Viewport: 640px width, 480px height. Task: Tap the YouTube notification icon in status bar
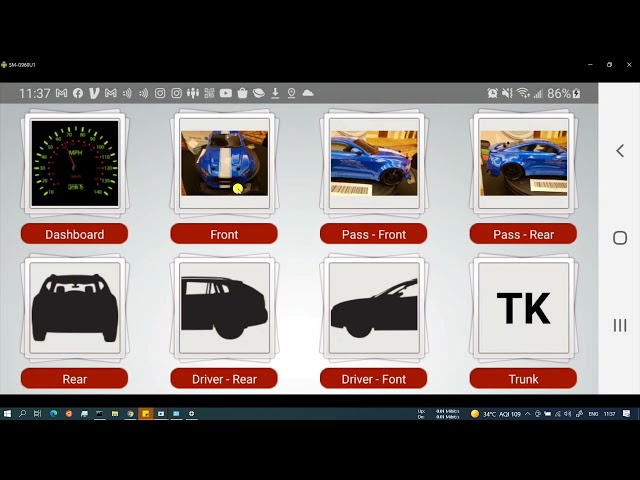[226, 93]
